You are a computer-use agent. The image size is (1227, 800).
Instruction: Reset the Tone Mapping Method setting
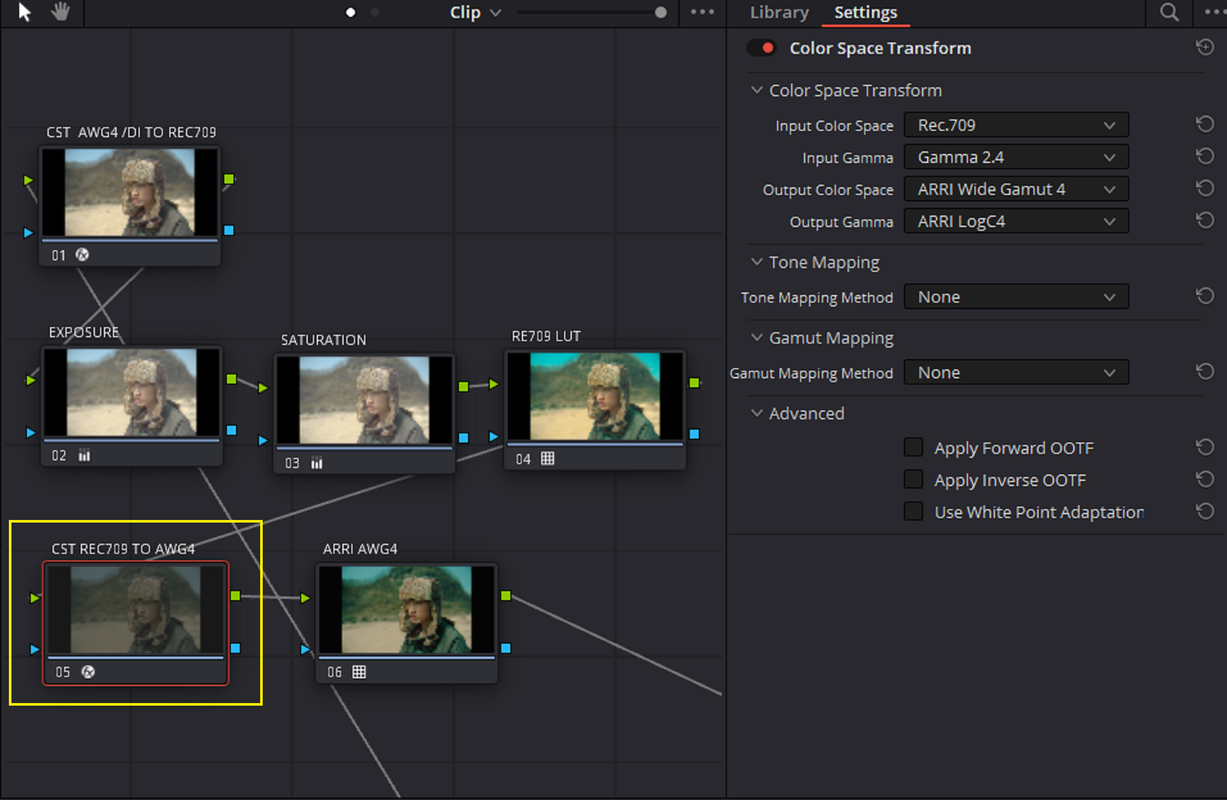pos(1205,297)
